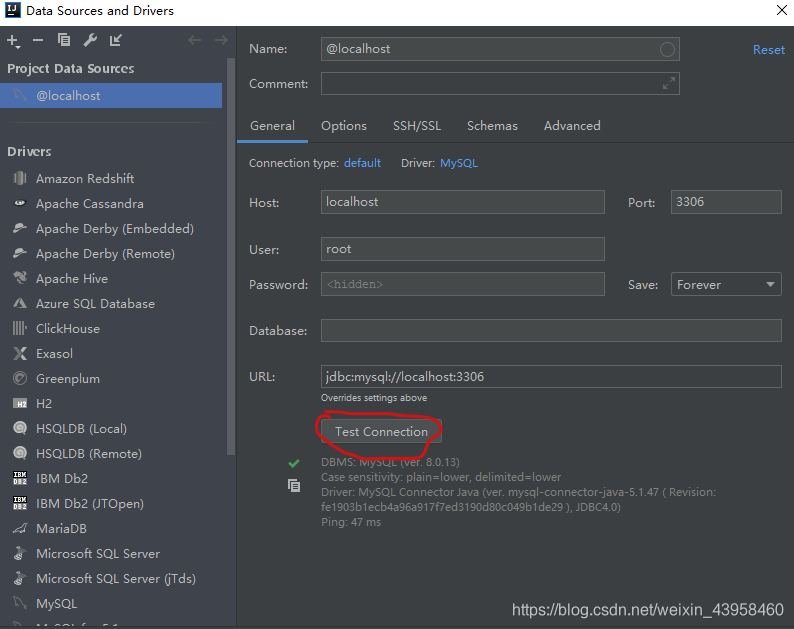This screenshot has width=794, height=629.
Task: Select the Amazon Redshift driver
Action: pos(111,178)
